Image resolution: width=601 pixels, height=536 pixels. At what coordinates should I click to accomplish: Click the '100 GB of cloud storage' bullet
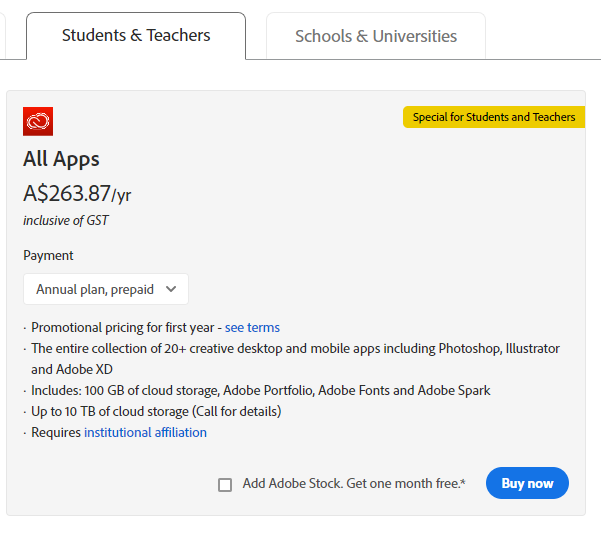pos(260,391)
